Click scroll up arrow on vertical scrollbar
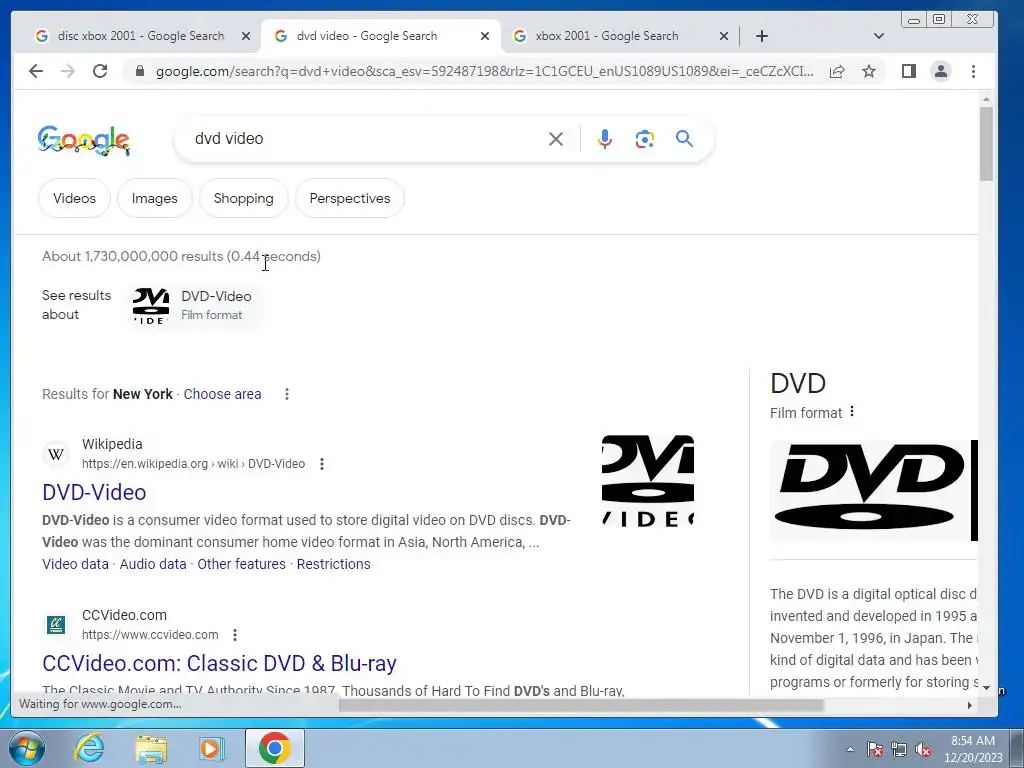 coord(986,99)
